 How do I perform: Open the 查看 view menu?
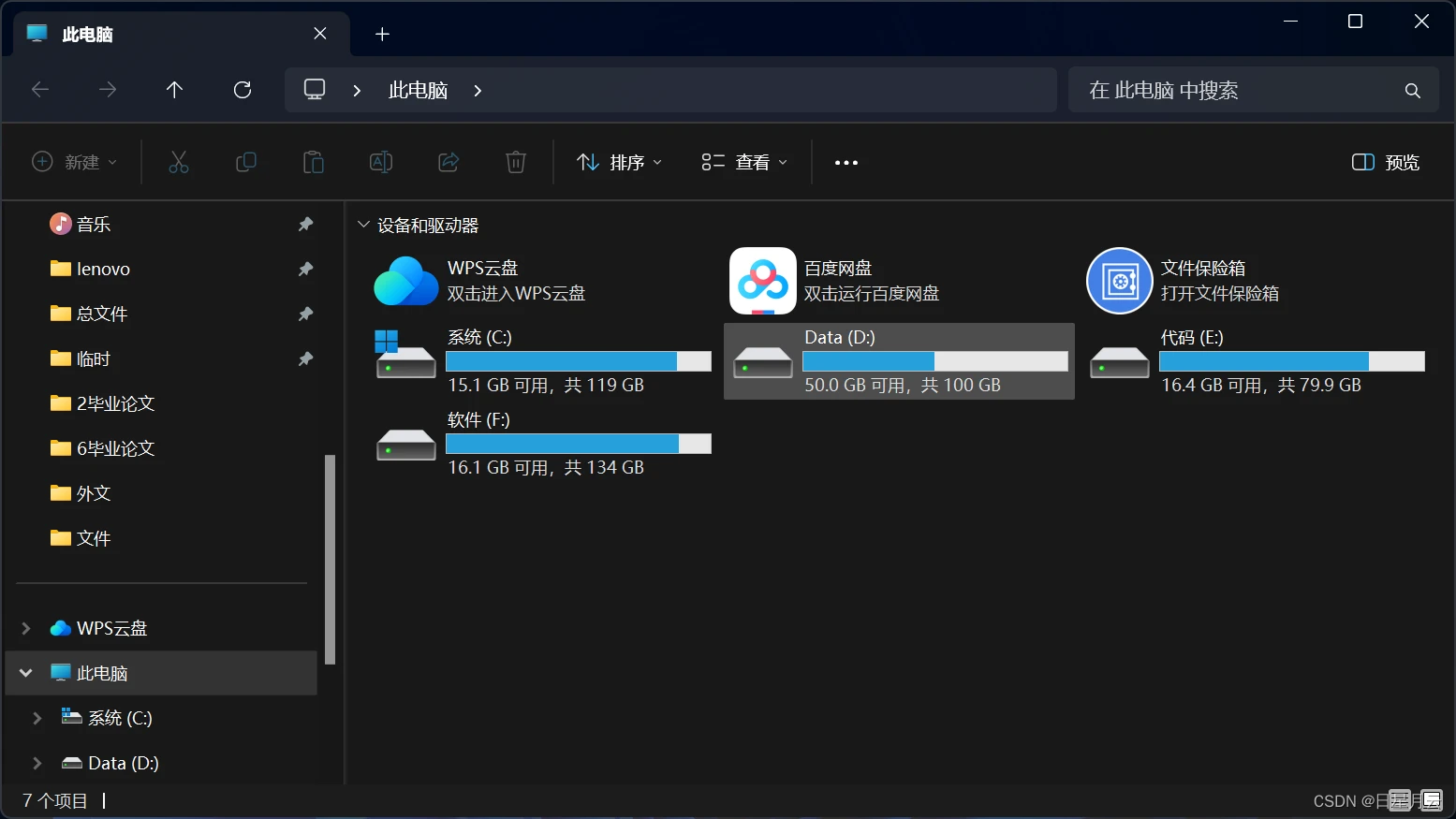[x=745, y=162]
